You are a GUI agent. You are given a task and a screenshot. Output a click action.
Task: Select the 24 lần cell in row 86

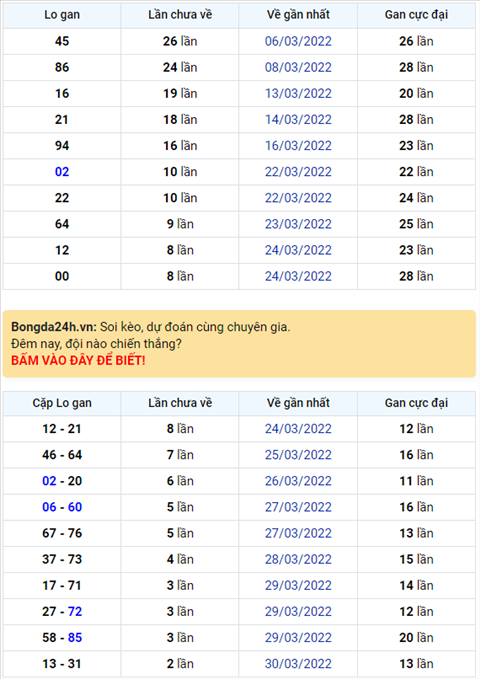pyautogui.click(x=180, y=67)
